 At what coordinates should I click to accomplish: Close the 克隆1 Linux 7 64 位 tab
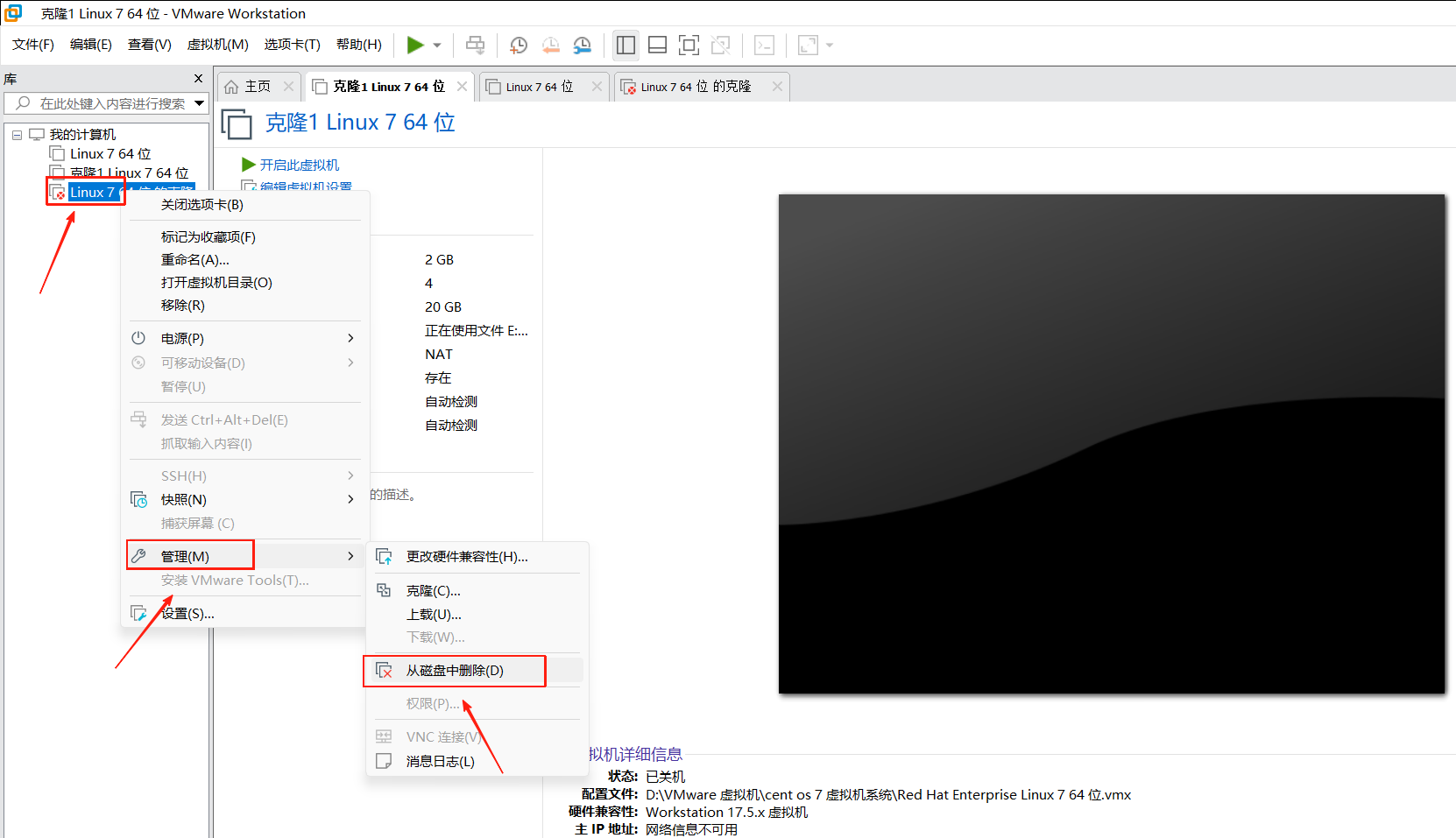(x=462, y=87)
